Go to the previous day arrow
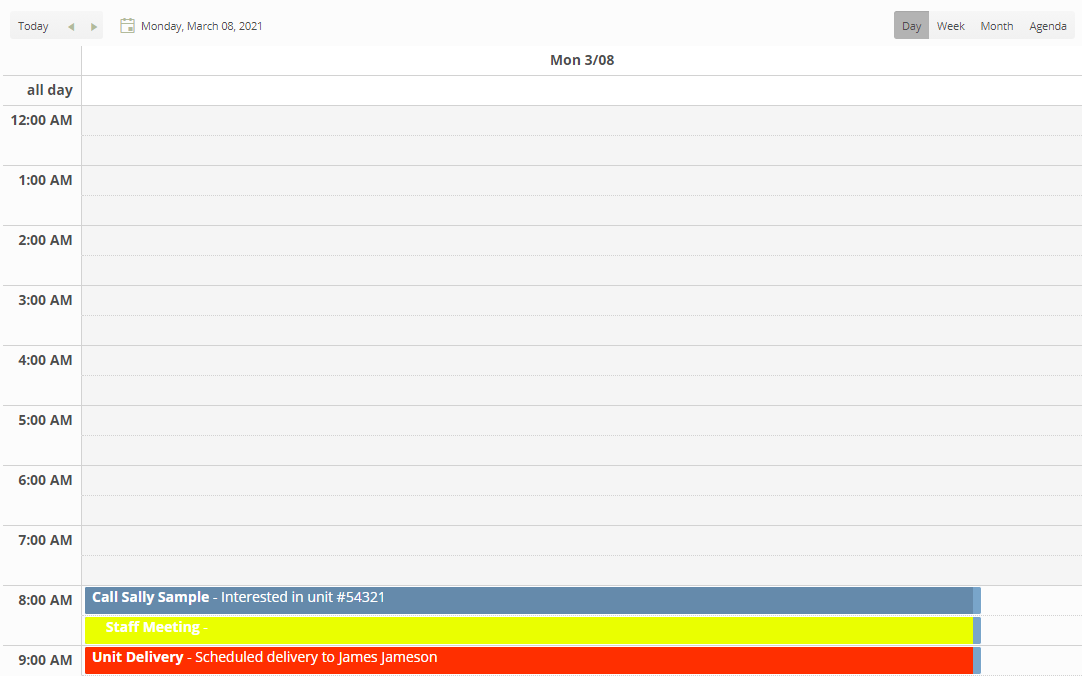 tap(70, 26)
